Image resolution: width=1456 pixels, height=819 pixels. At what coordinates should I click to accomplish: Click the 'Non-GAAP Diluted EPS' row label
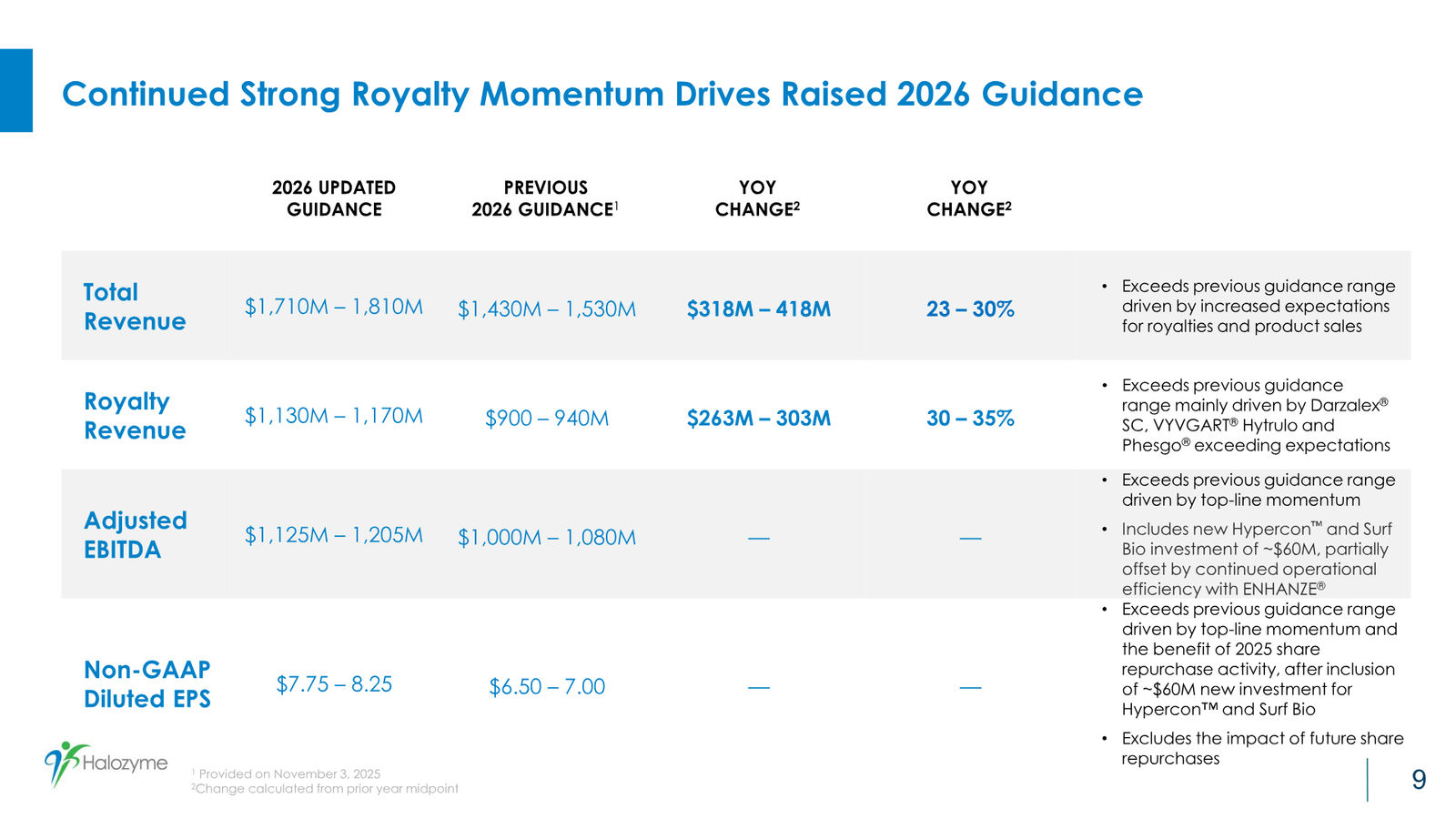click(147, 684)
